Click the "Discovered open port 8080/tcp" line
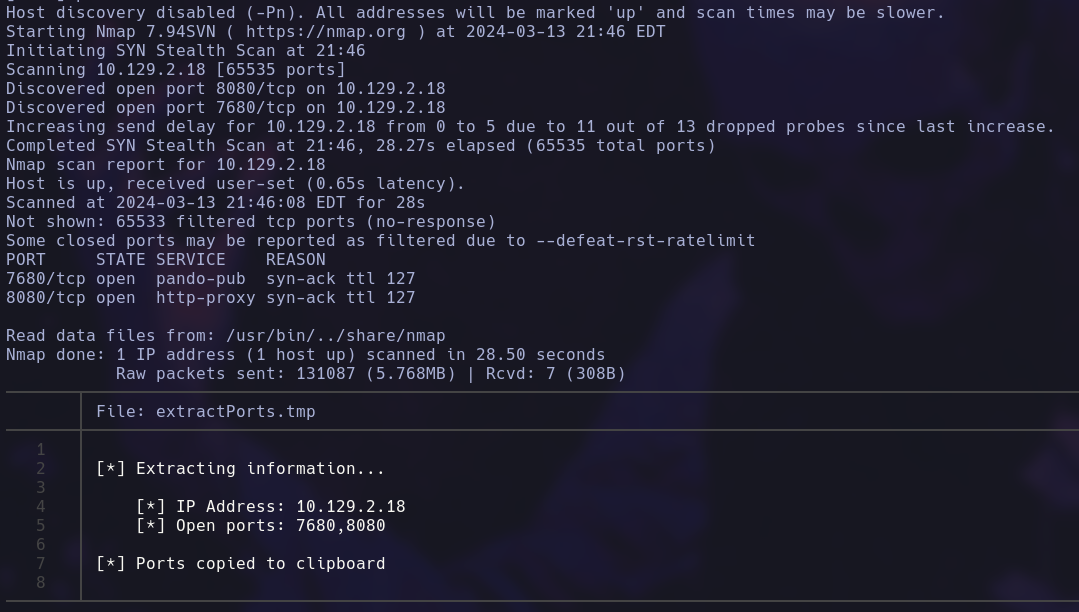Viewport: 1079px width, 612px height. (225, 88)
